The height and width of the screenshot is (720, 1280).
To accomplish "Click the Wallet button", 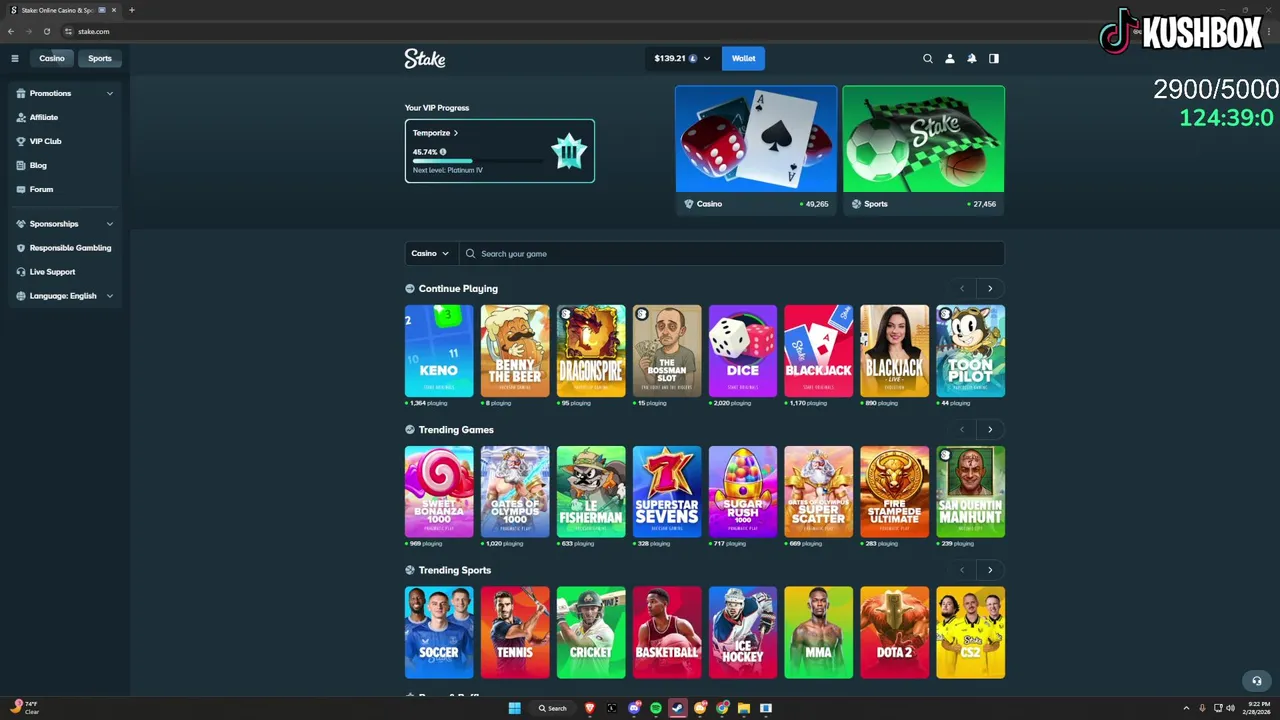I will 744,58.
